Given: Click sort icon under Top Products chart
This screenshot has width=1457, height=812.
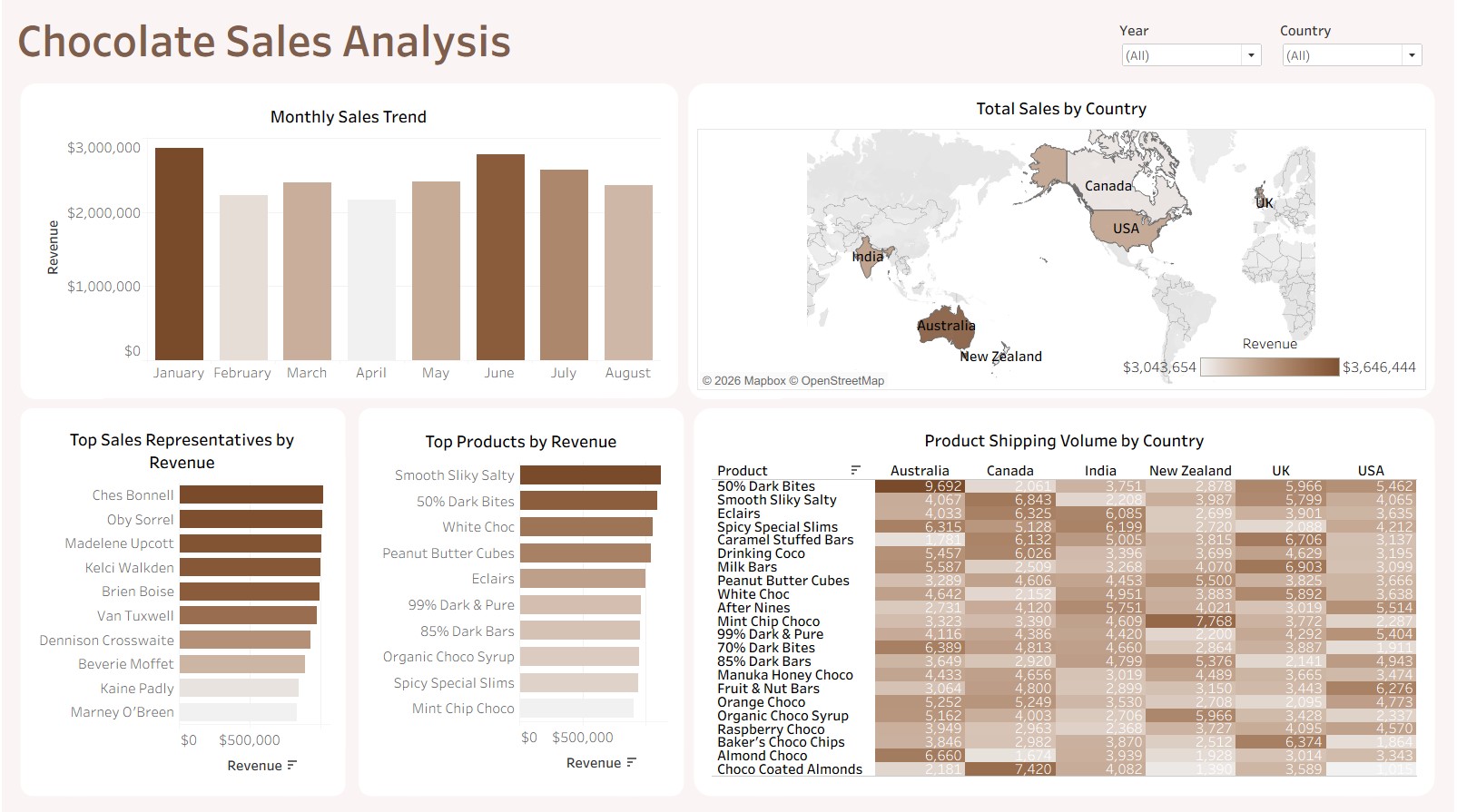Looking at the screenshot, I should point(632,762).
